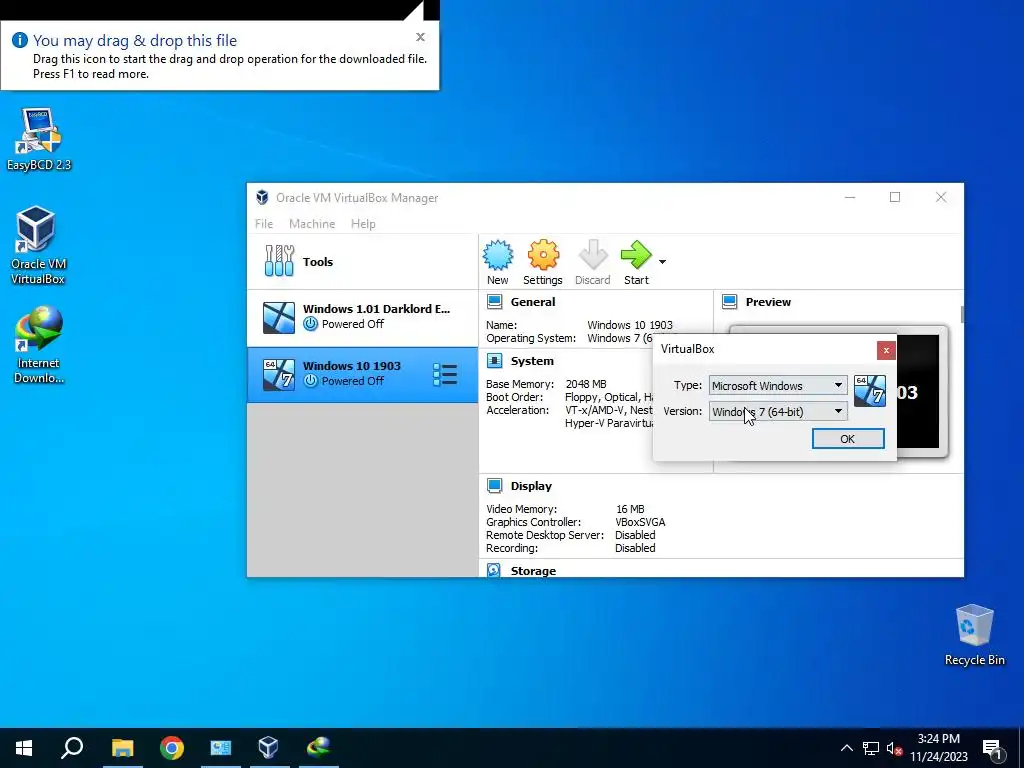Open the Windows Start menu
This screenshot has width=1024, height=768.
[x=24, y=748]
